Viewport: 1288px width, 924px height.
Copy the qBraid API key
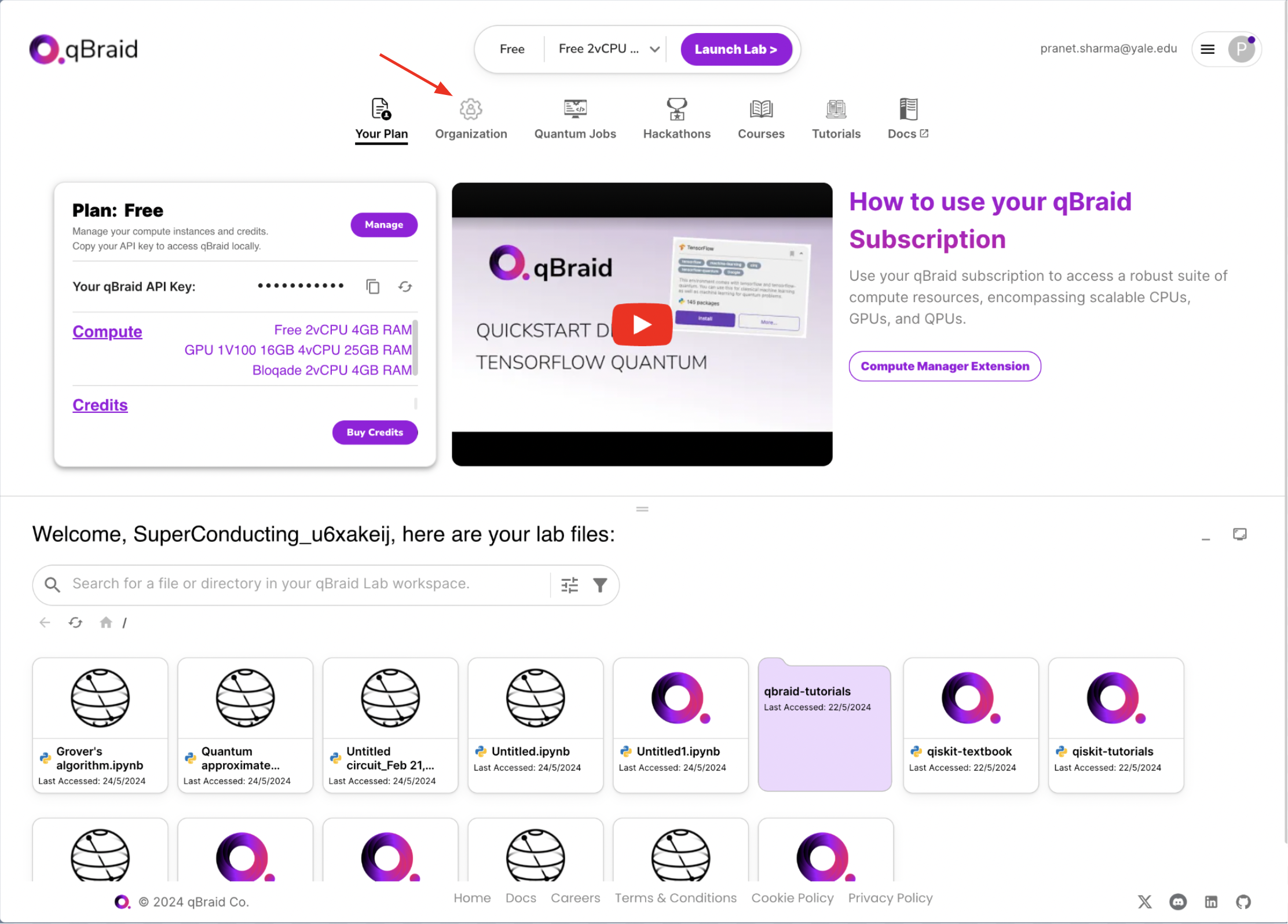373,287
